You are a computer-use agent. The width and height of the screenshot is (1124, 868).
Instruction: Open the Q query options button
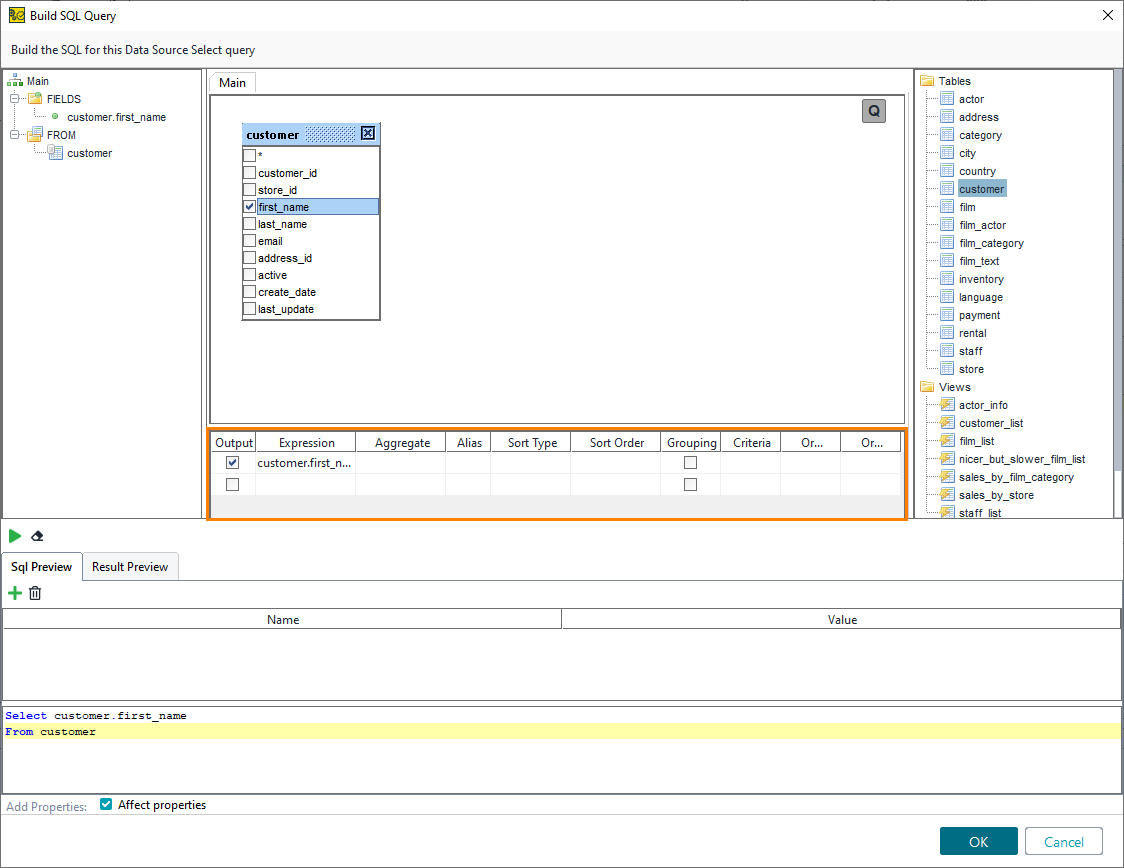873,111
